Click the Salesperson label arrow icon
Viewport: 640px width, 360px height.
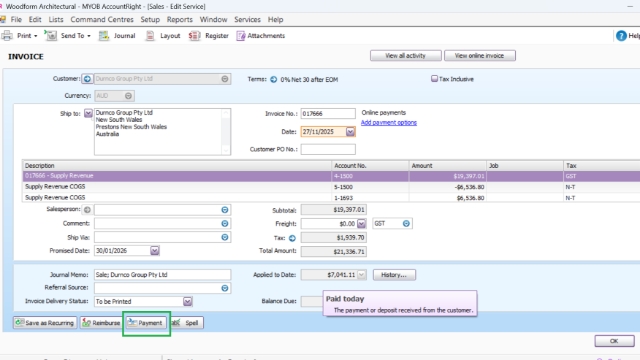(87, 210)
